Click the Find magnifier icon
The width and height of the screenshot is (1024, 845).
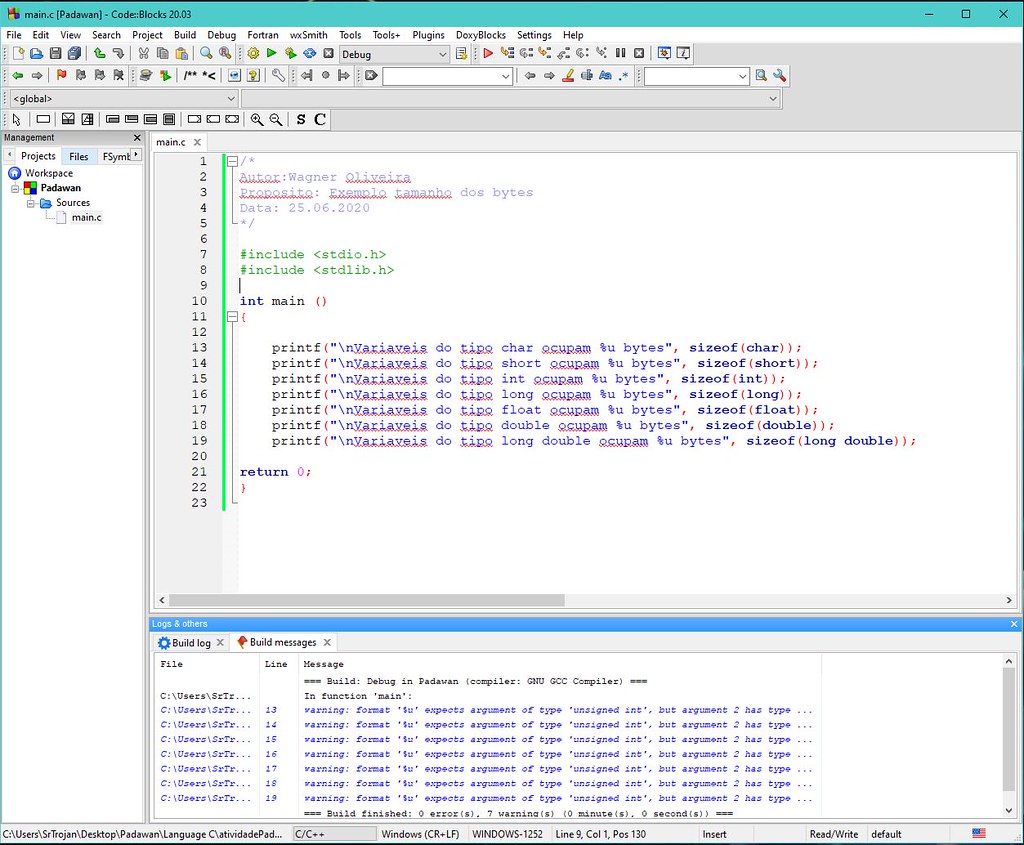[206, 54]
